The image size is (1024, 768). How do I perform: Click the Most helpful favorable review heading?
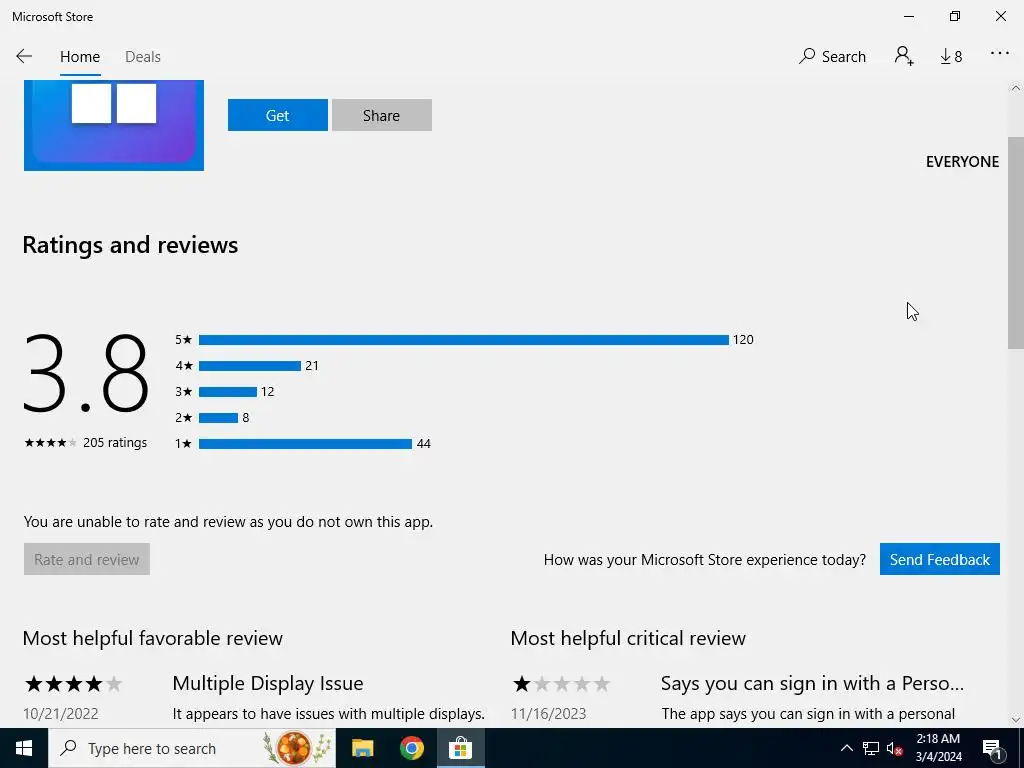tap(153, 638)
